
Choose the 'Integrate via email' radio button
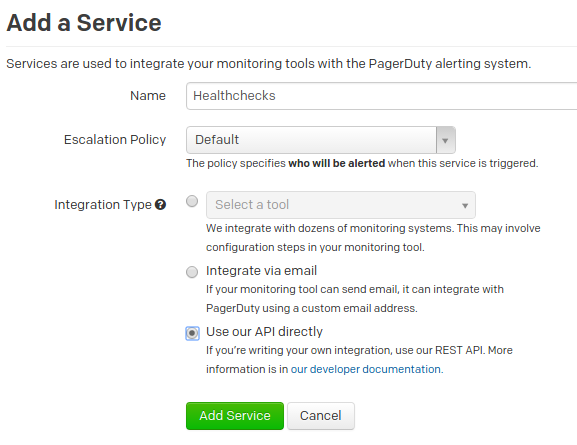click(x=192, y=272)
